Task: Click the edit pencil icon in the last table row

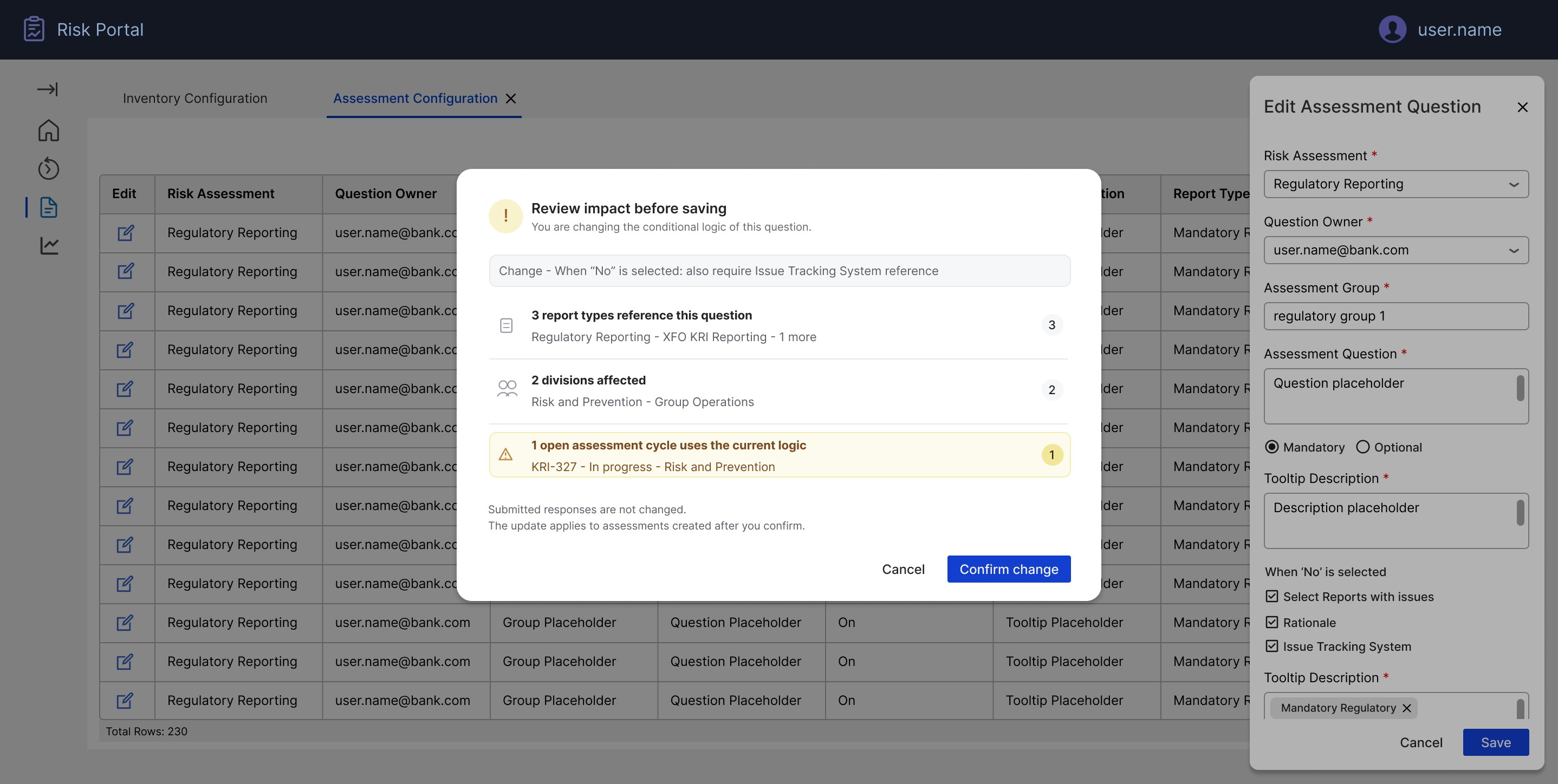Action: 125,701
